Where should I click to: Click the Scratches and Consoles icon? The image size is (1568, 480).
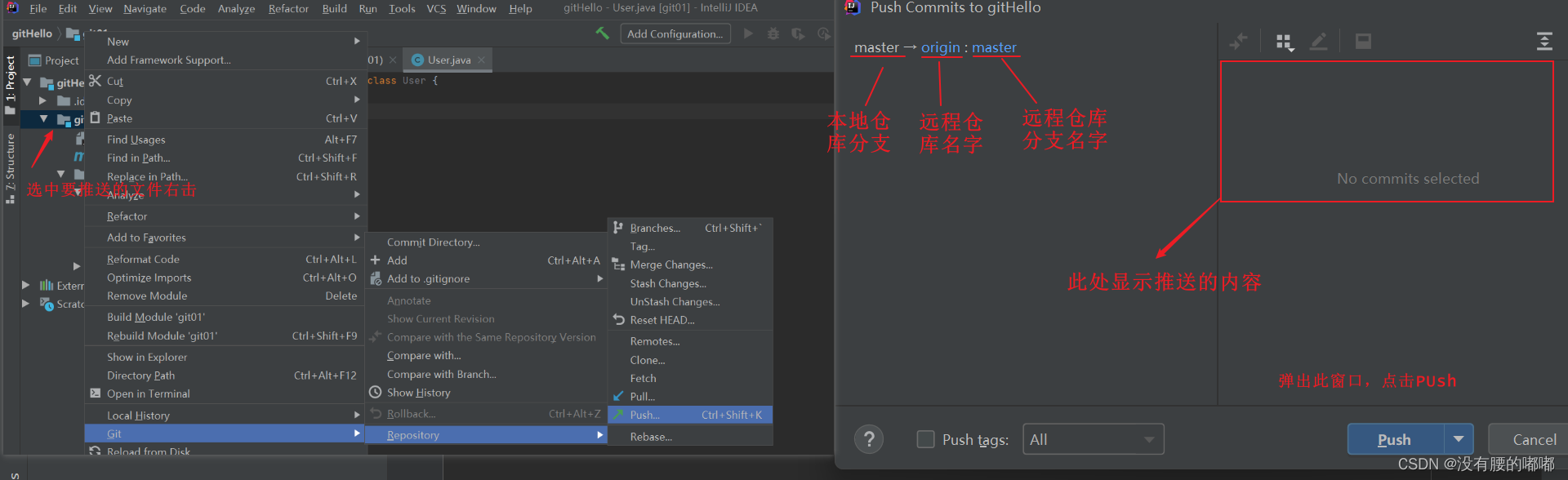[47, 304]
